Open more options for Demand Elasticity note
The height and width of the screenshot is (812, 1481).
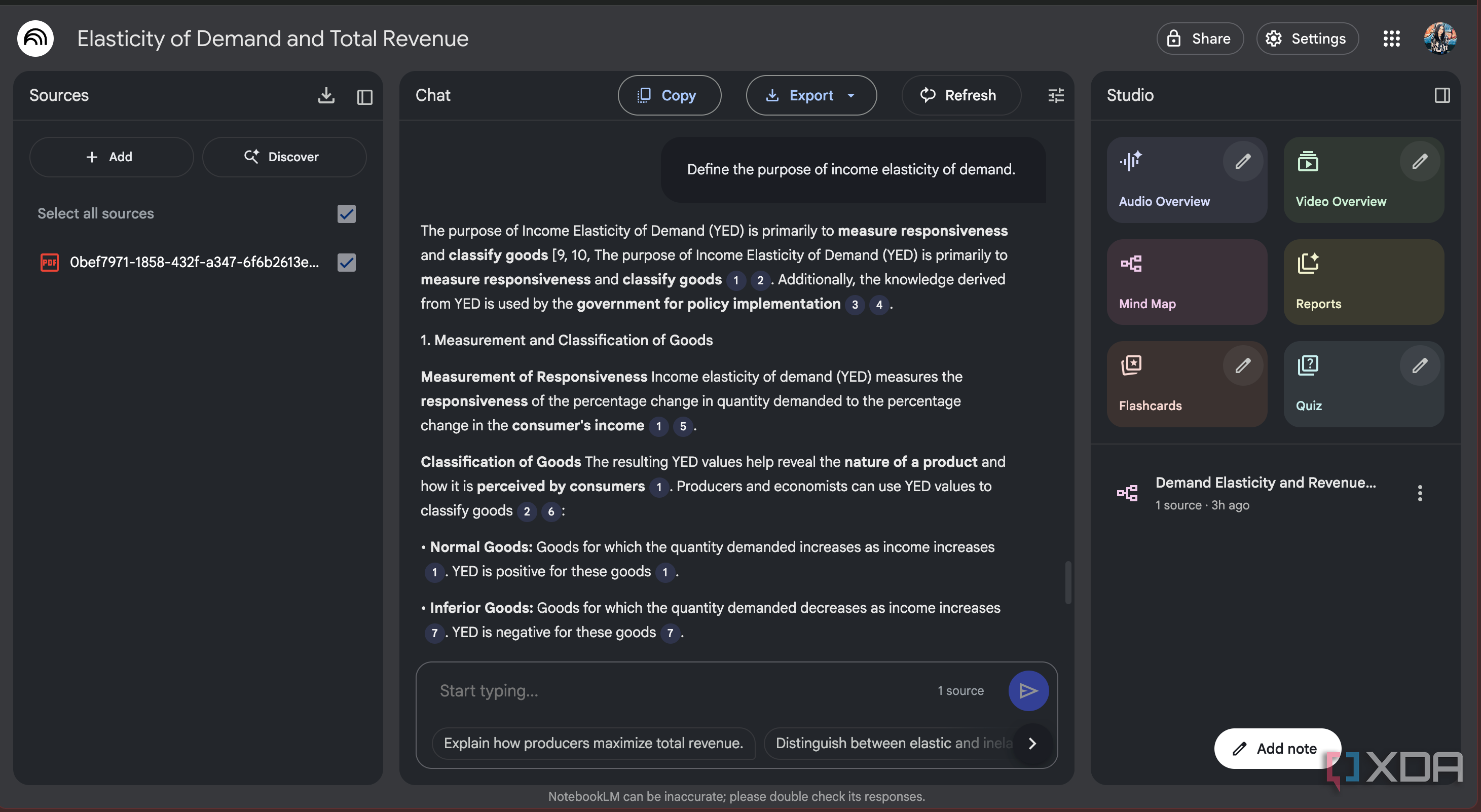point(1420,493)
